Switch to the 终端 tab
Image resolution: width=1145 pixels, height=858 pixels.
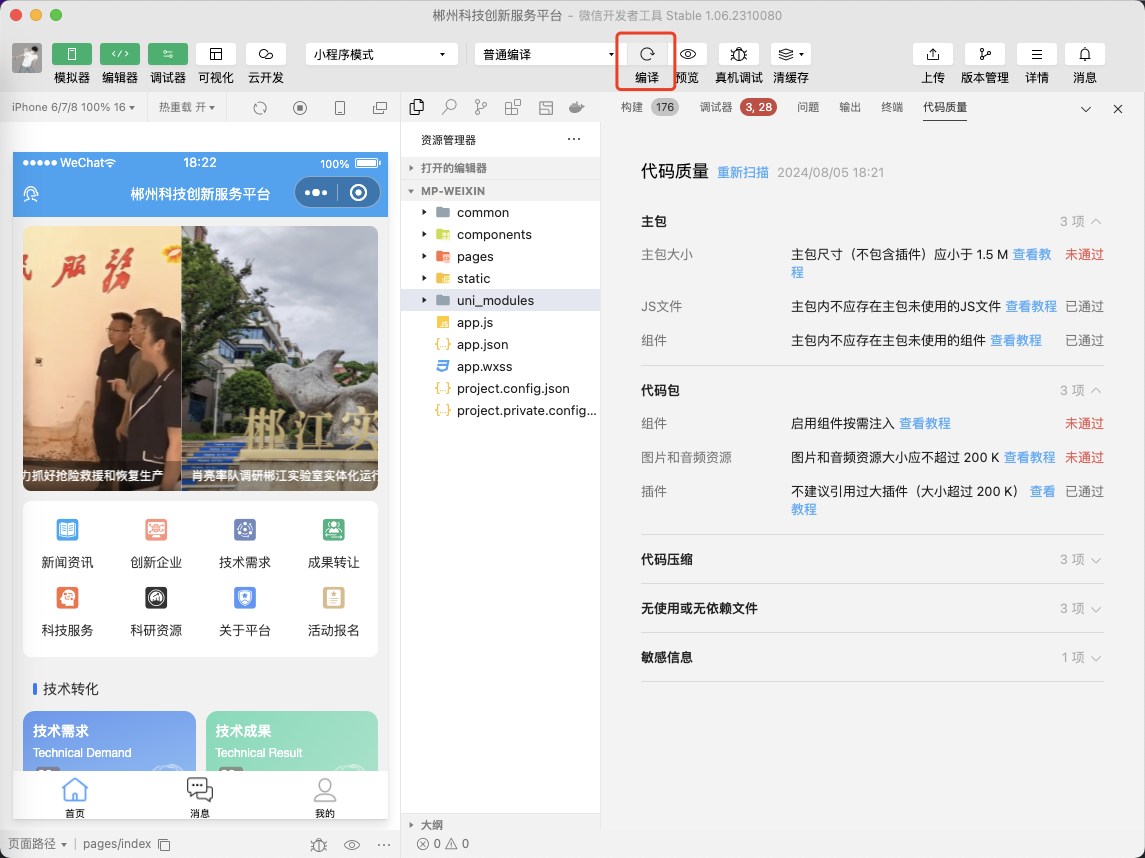(x=892, y=107)
